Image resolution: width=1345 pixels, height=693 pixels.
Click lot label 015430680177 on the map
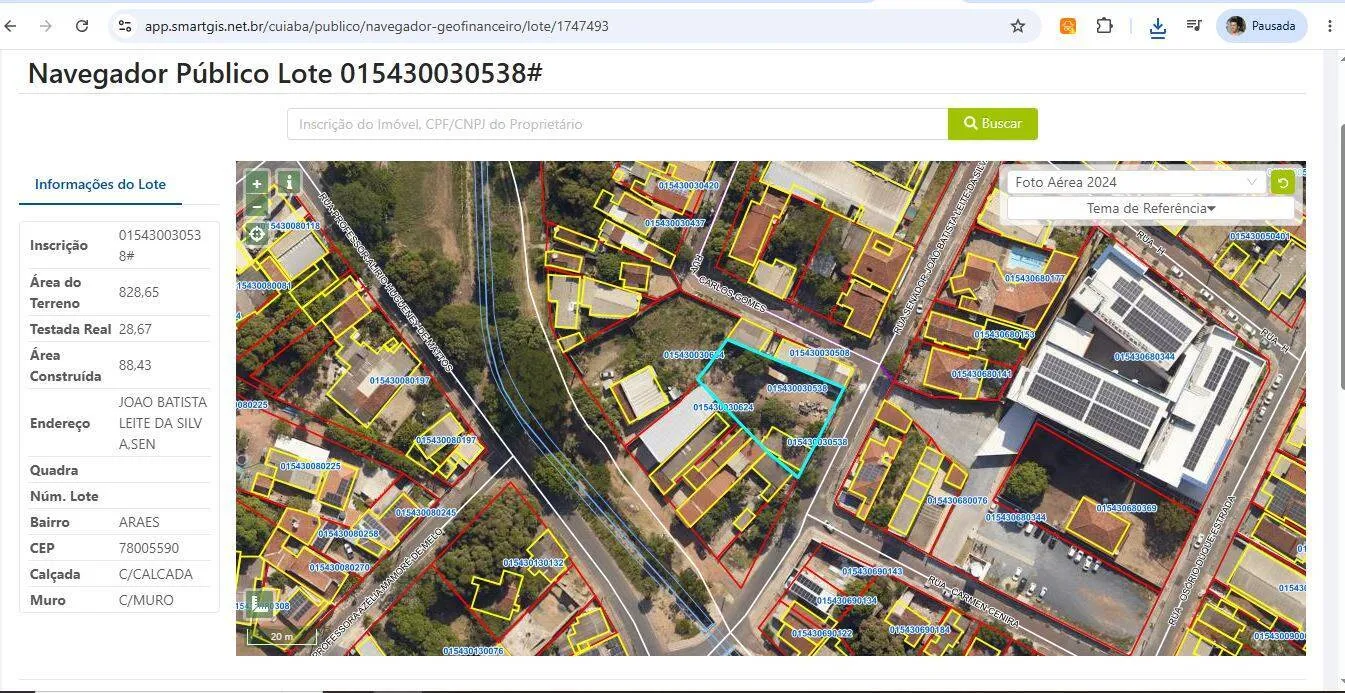pos(1035,278)
